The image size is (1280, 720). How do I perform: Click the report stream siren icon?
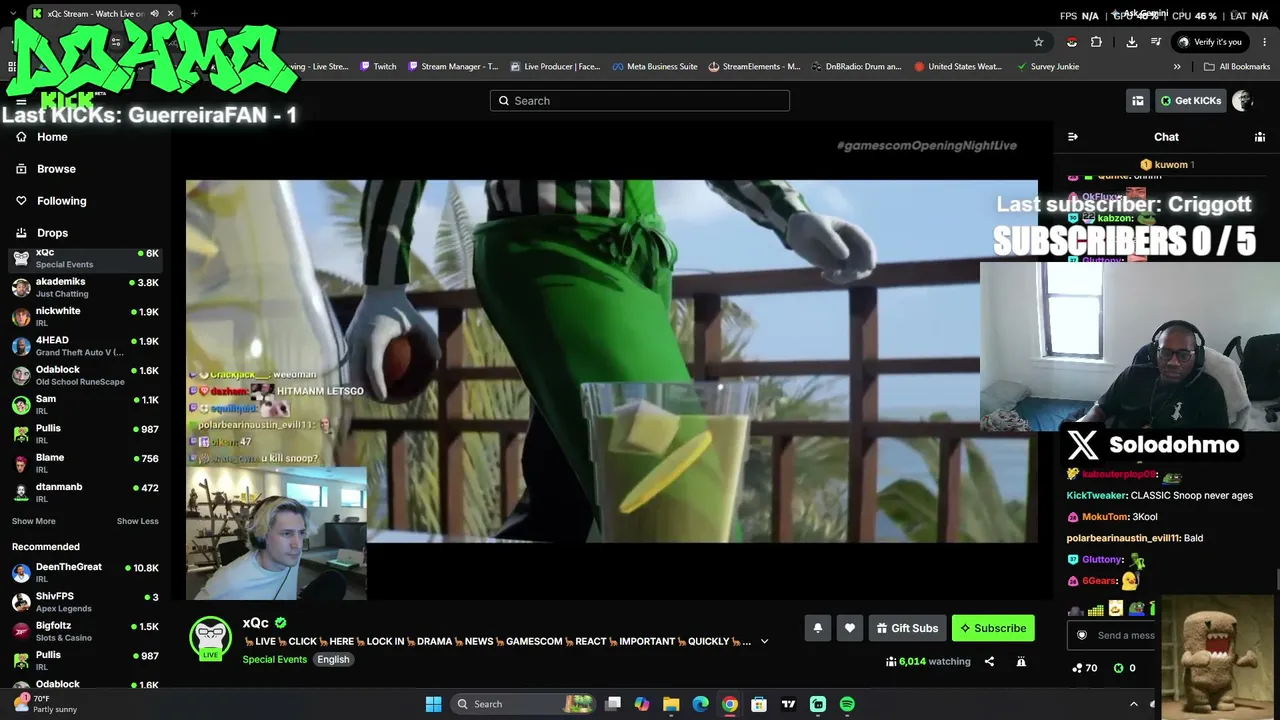click(x=1021, y=661)
